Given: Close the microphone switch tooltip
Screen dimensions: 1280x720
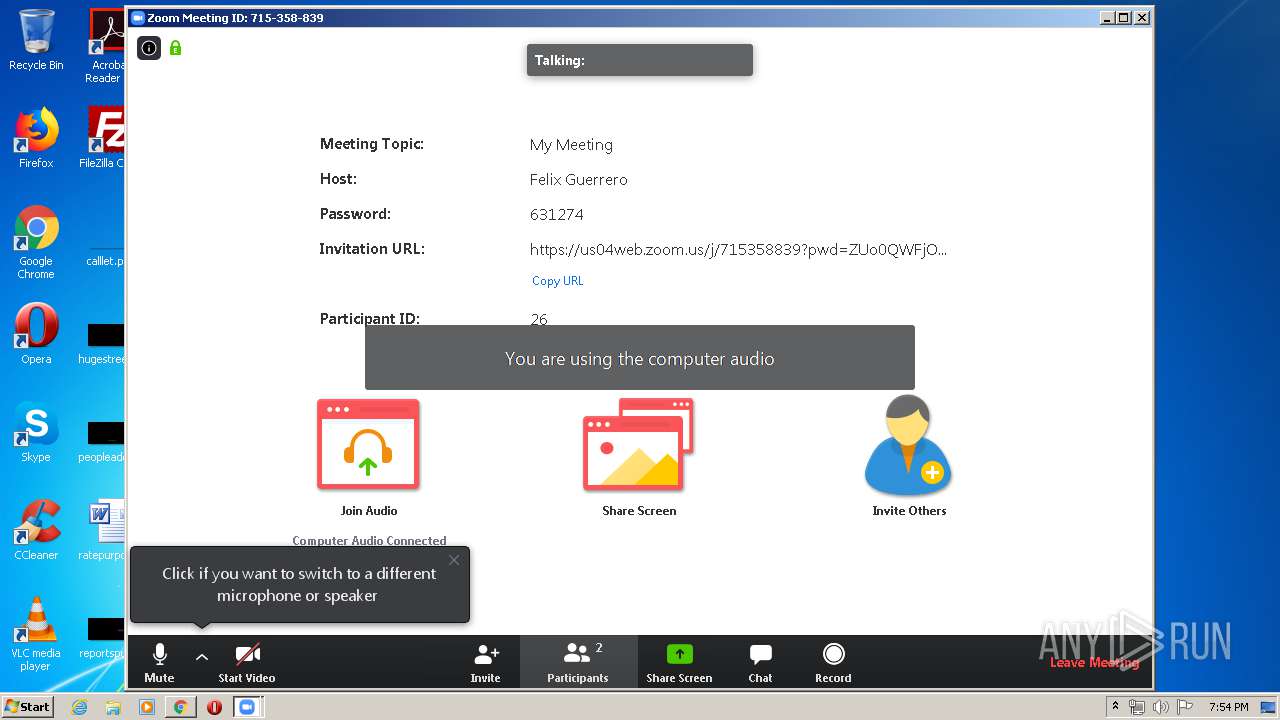Looking at the screenshot, I should pyautogui.click(x=454, y=560).
